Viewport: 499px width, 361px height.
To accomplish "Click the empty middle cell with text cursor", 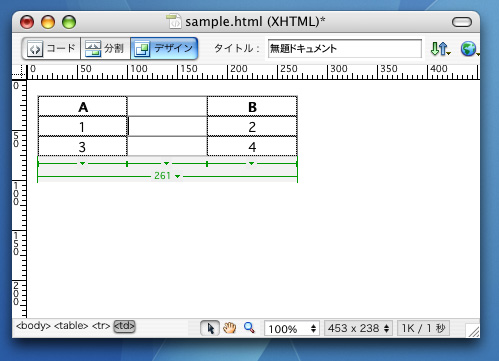I will point(167,126).
